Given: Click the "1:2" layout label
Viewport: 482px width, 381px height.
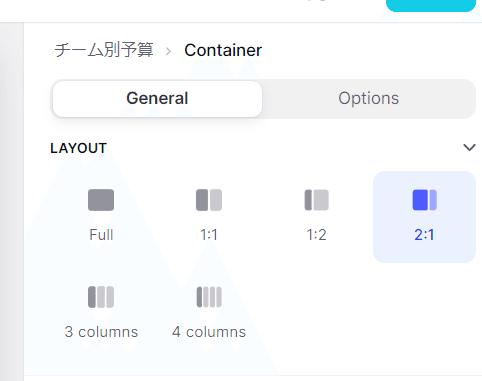Looking at the screenshot, I should coord(317,235).
